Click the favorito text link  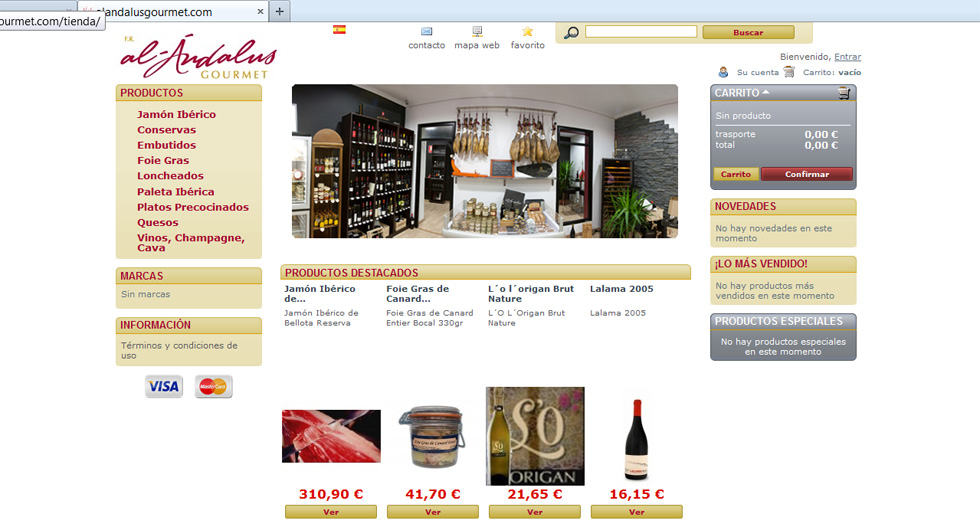528,45
